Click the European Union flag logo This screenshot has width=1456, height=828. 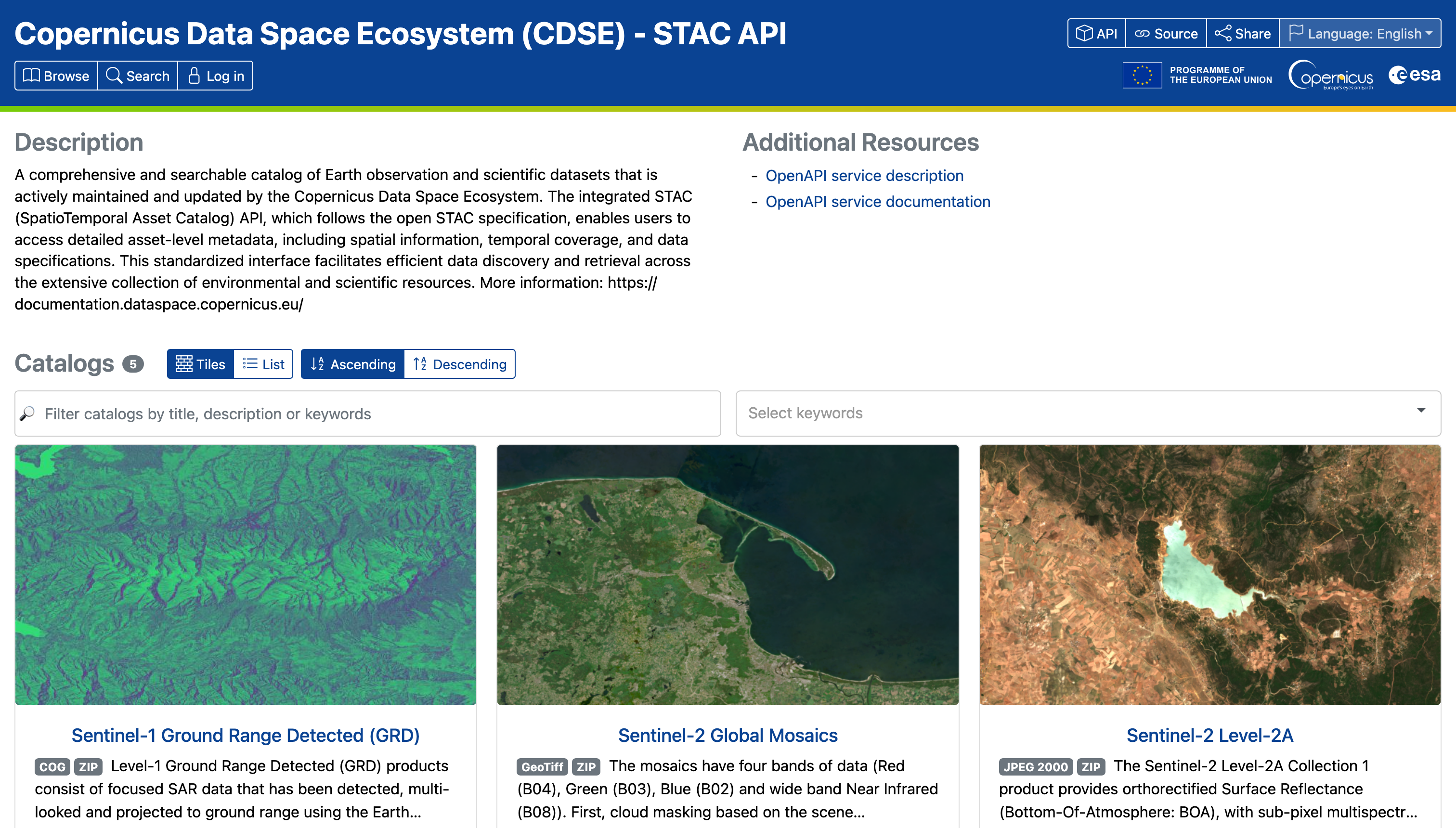(1142, 75)
